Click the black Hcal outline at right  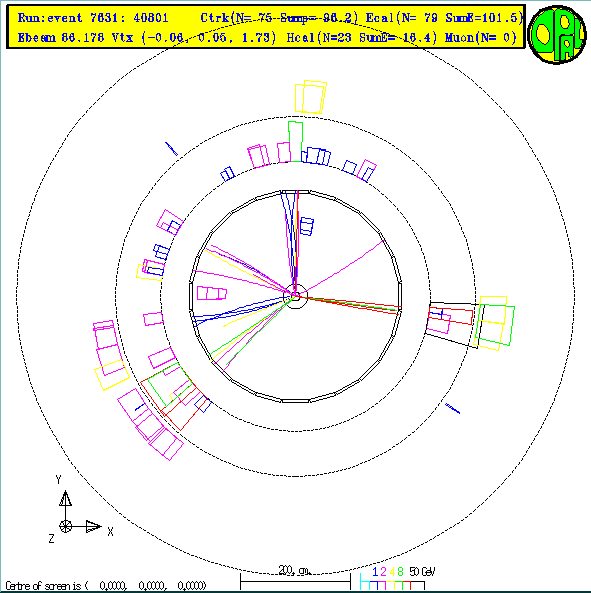pyautogui.click(x=454, y=325)
